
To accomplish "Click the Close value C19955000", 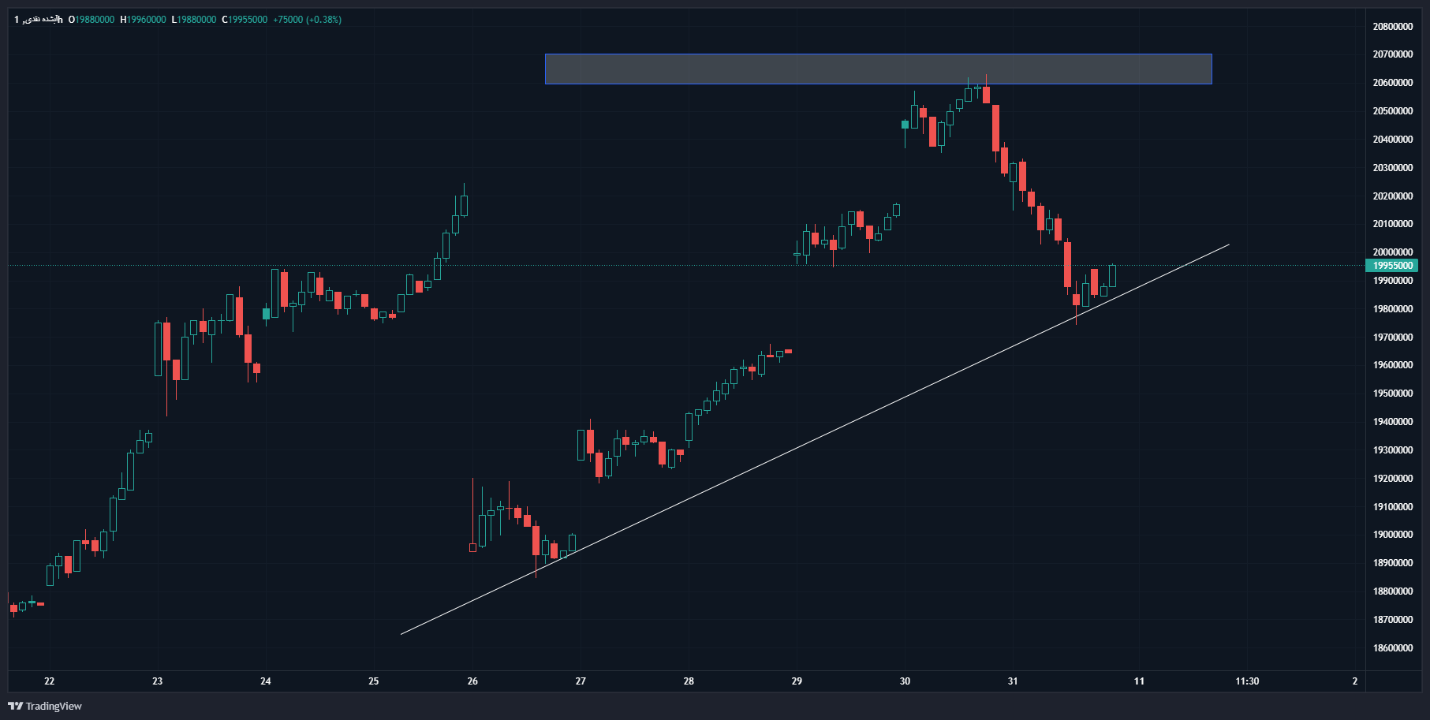I will click(x=244, y=19).
